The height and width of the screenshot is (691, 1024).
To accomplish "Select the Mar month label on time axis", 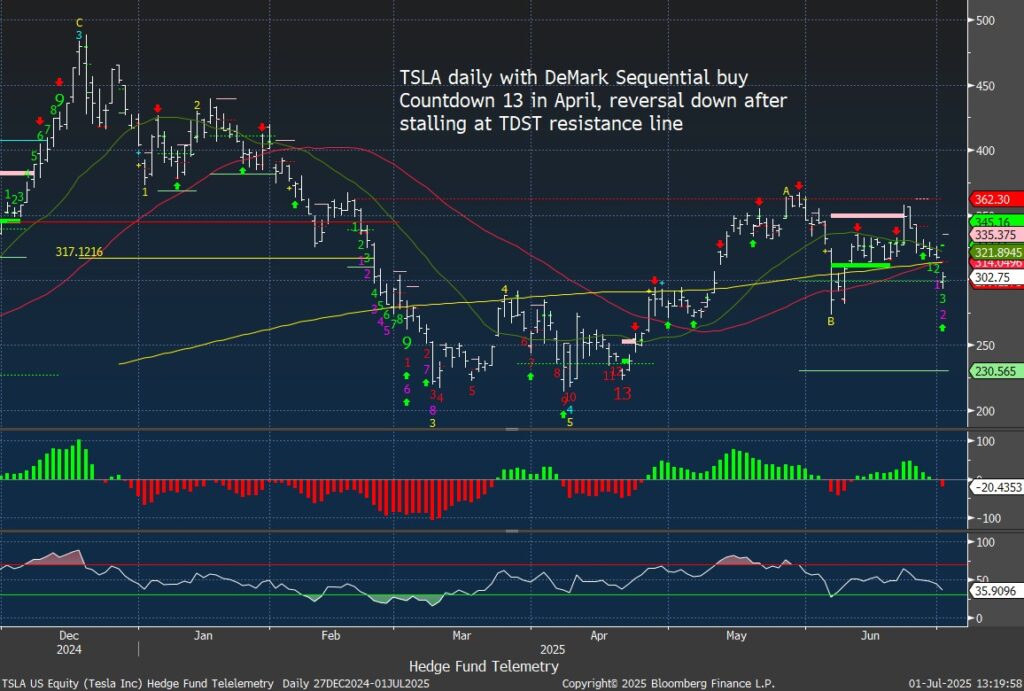I will (x=462, y=635).
